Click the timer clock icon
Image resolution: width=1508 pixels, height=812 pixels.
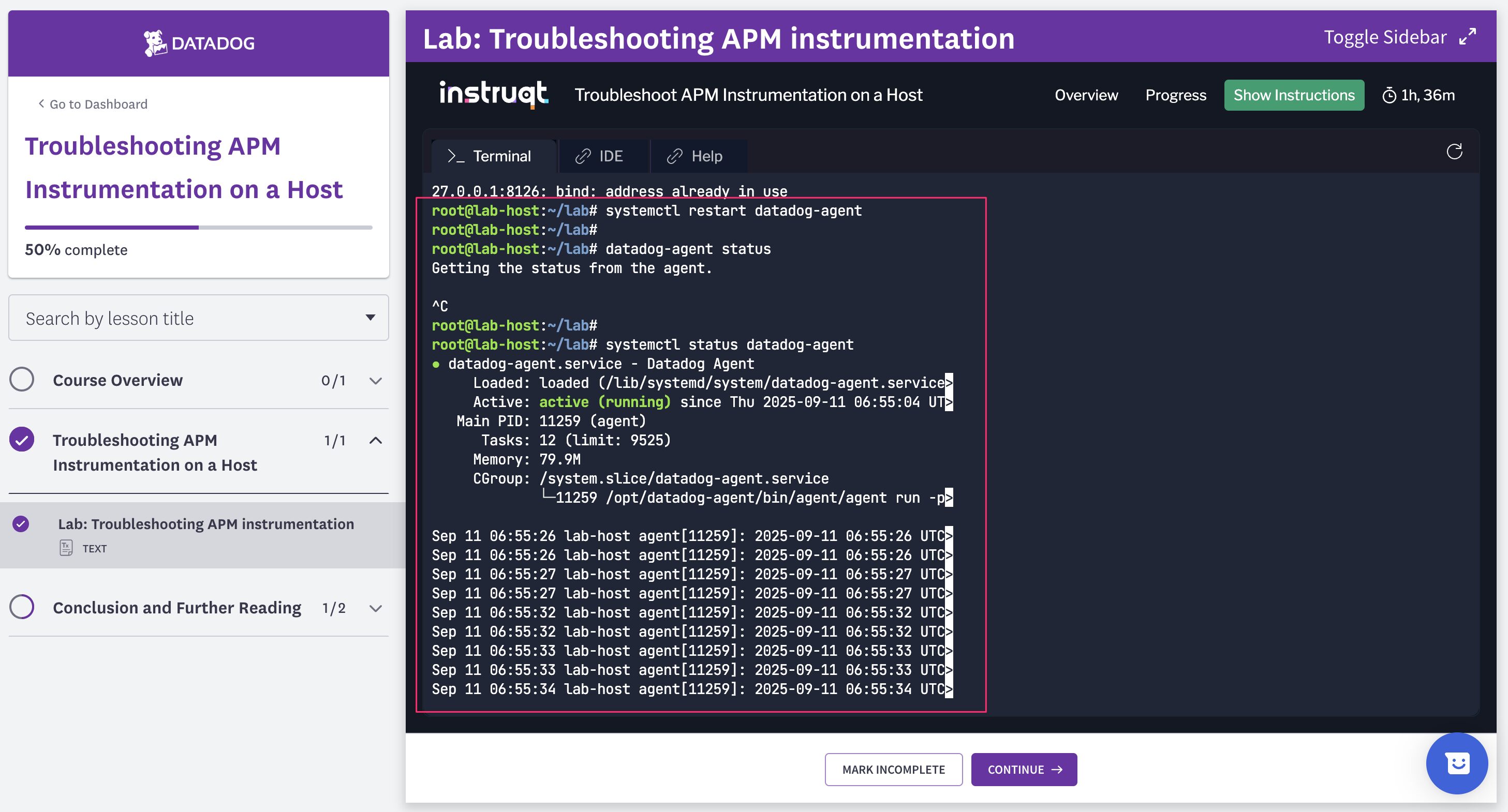point(1388,95)
